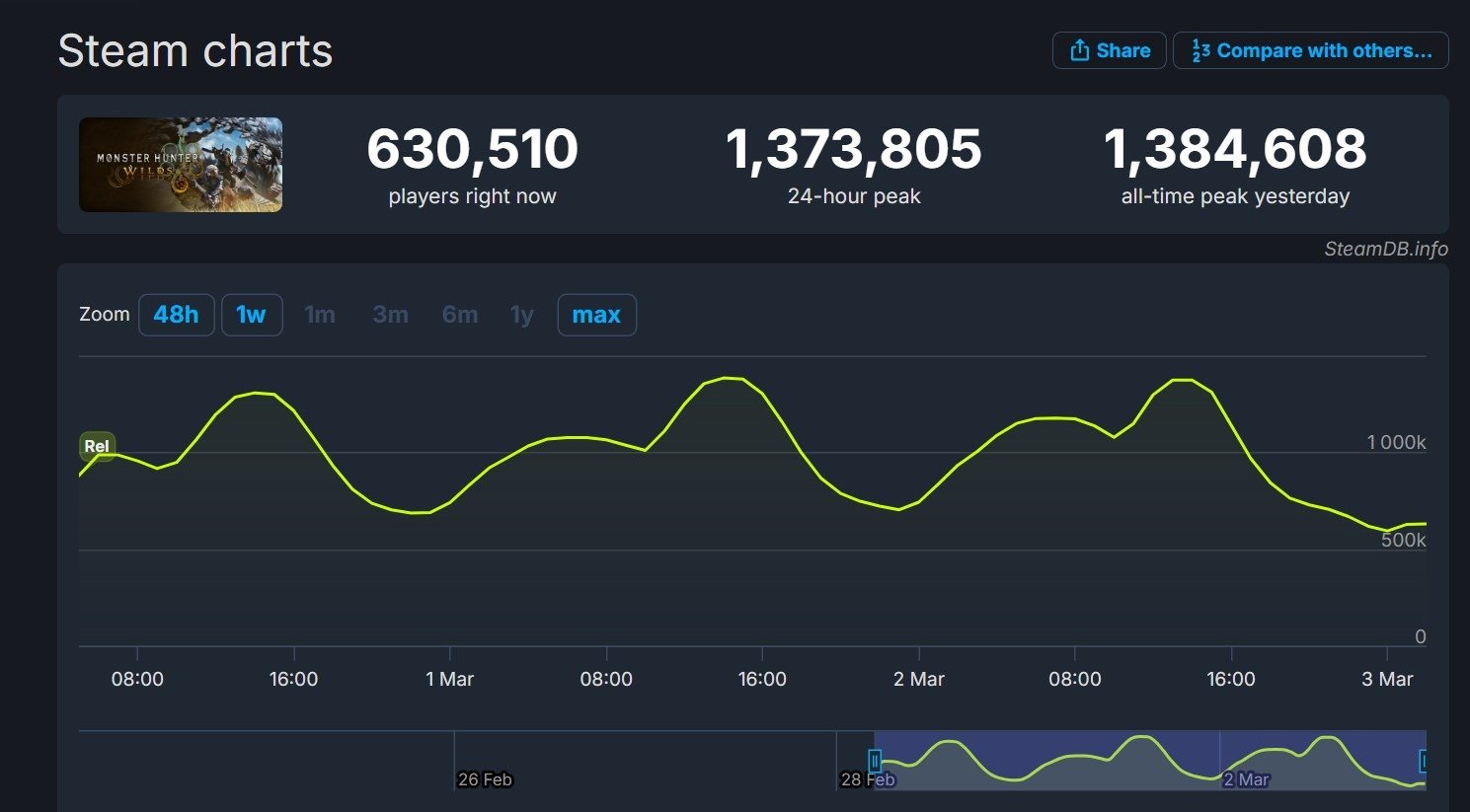The image size is (1470, 812).
Task: Click the highlighted navigator selection area
Action: (x=1150, y=760)
